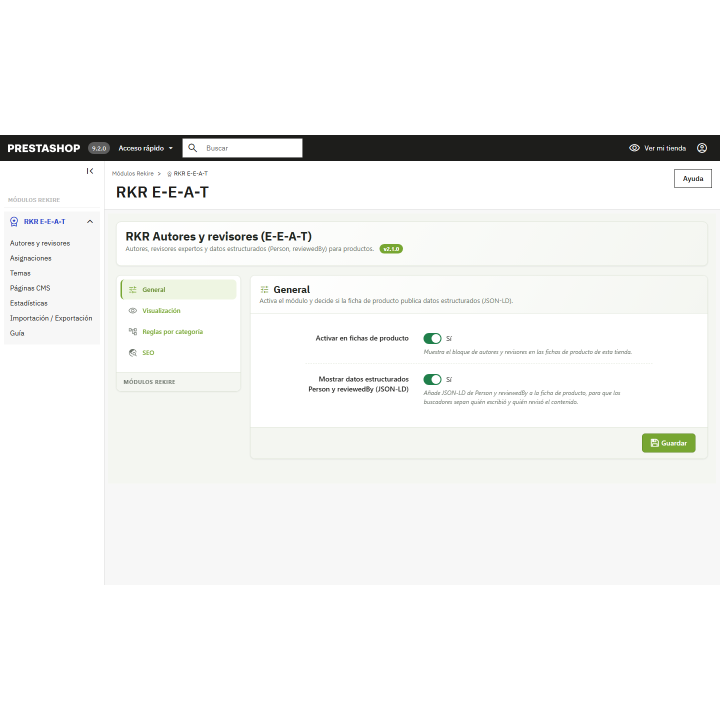Collapse the sidebar menu icon

pos(90,171)
